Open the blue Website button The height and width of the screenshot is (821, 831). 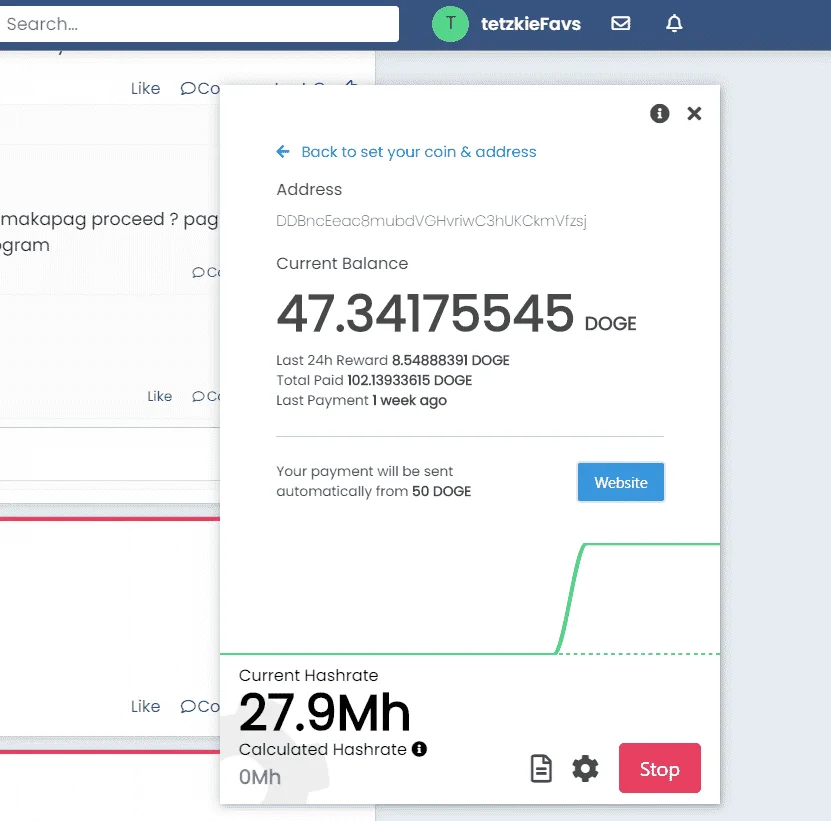pos(621,482)
